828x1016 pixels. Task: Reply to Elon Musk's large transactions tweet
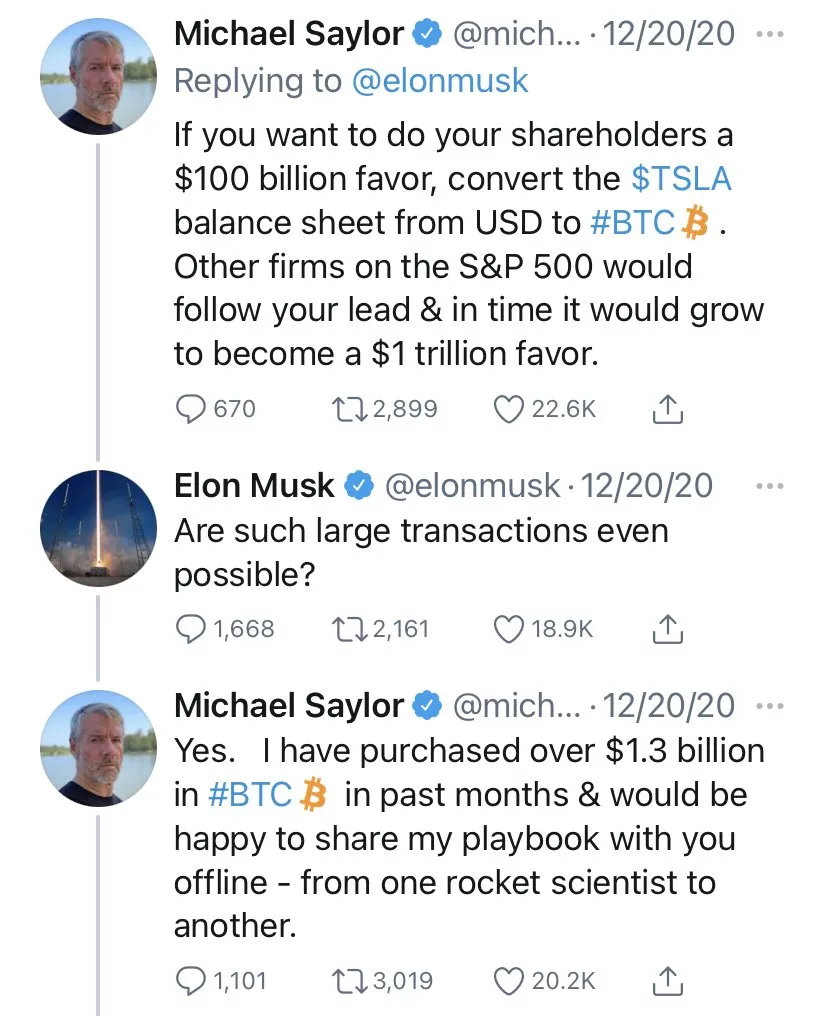[x=190, y=629]
